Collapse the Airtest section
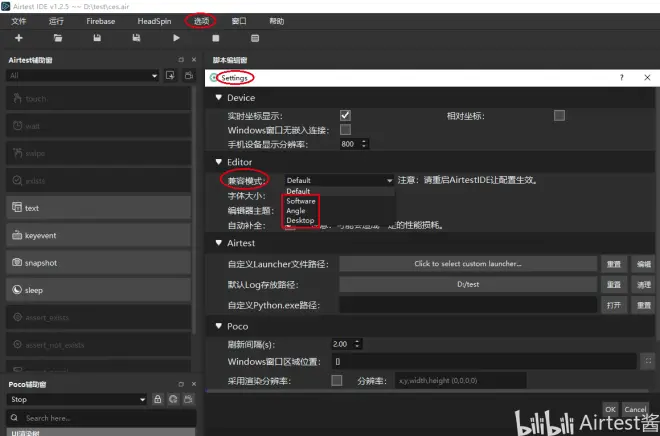 tap(218, 243)
